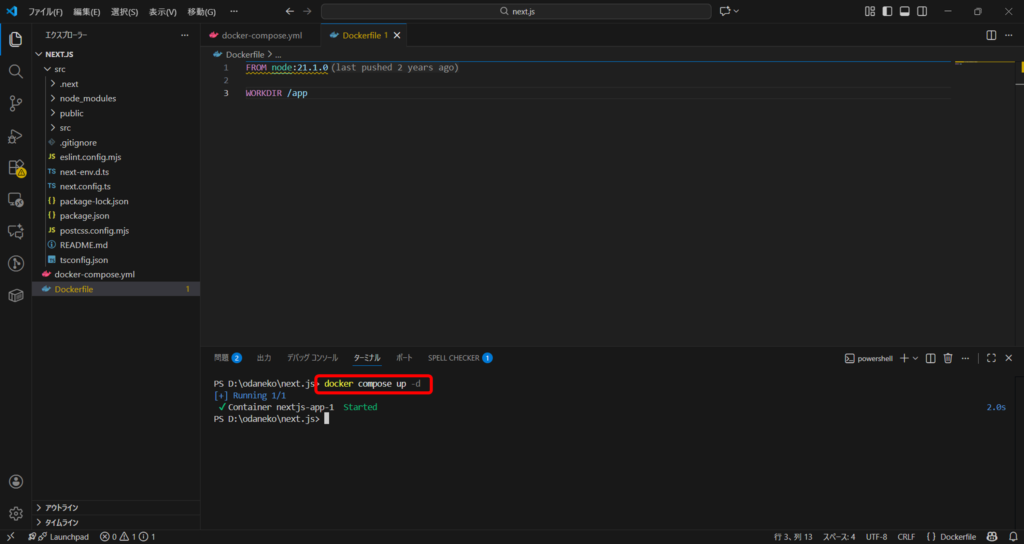Open the Accounts icon
The height and width of the screenshot is (544, 1024).
pos(15,482)
